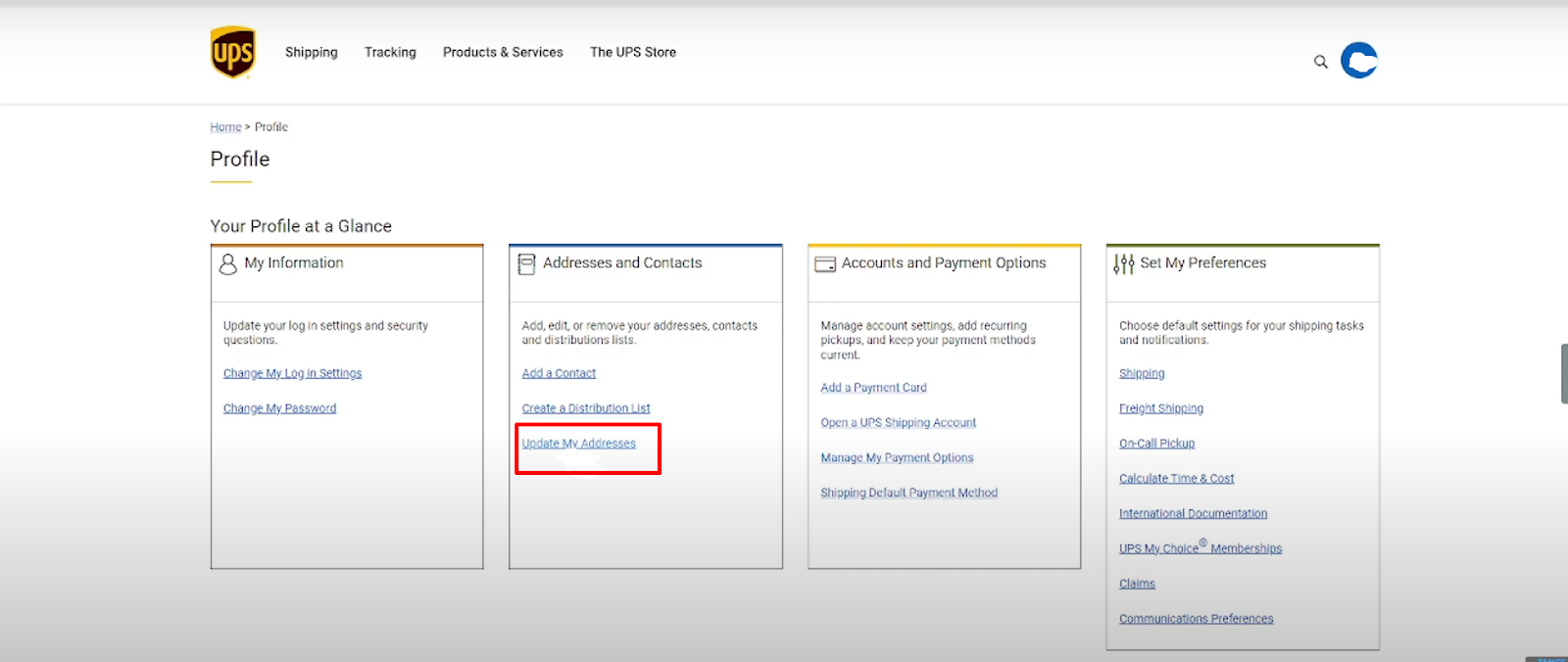
Task: Open Shipping preferences link
Action: [x=1142, y=373]
